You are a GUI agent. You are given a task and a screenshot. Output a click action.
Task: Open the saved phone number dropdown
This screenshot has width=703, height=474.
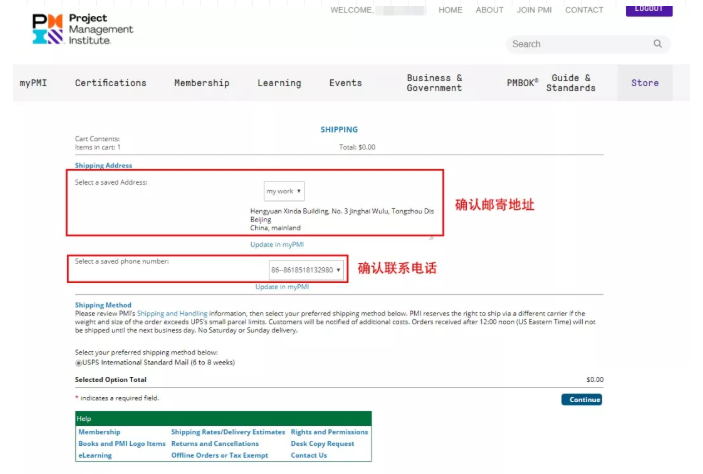tap(306, 269)
